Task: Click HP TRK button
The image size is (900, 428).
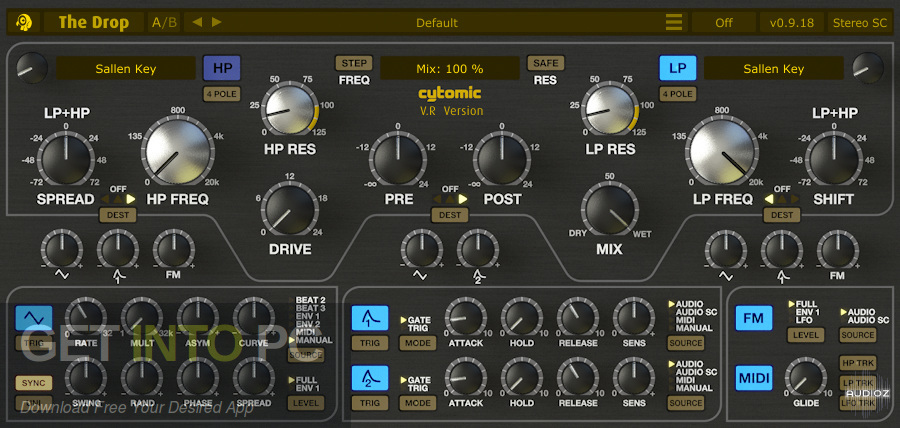Action: 858,362
